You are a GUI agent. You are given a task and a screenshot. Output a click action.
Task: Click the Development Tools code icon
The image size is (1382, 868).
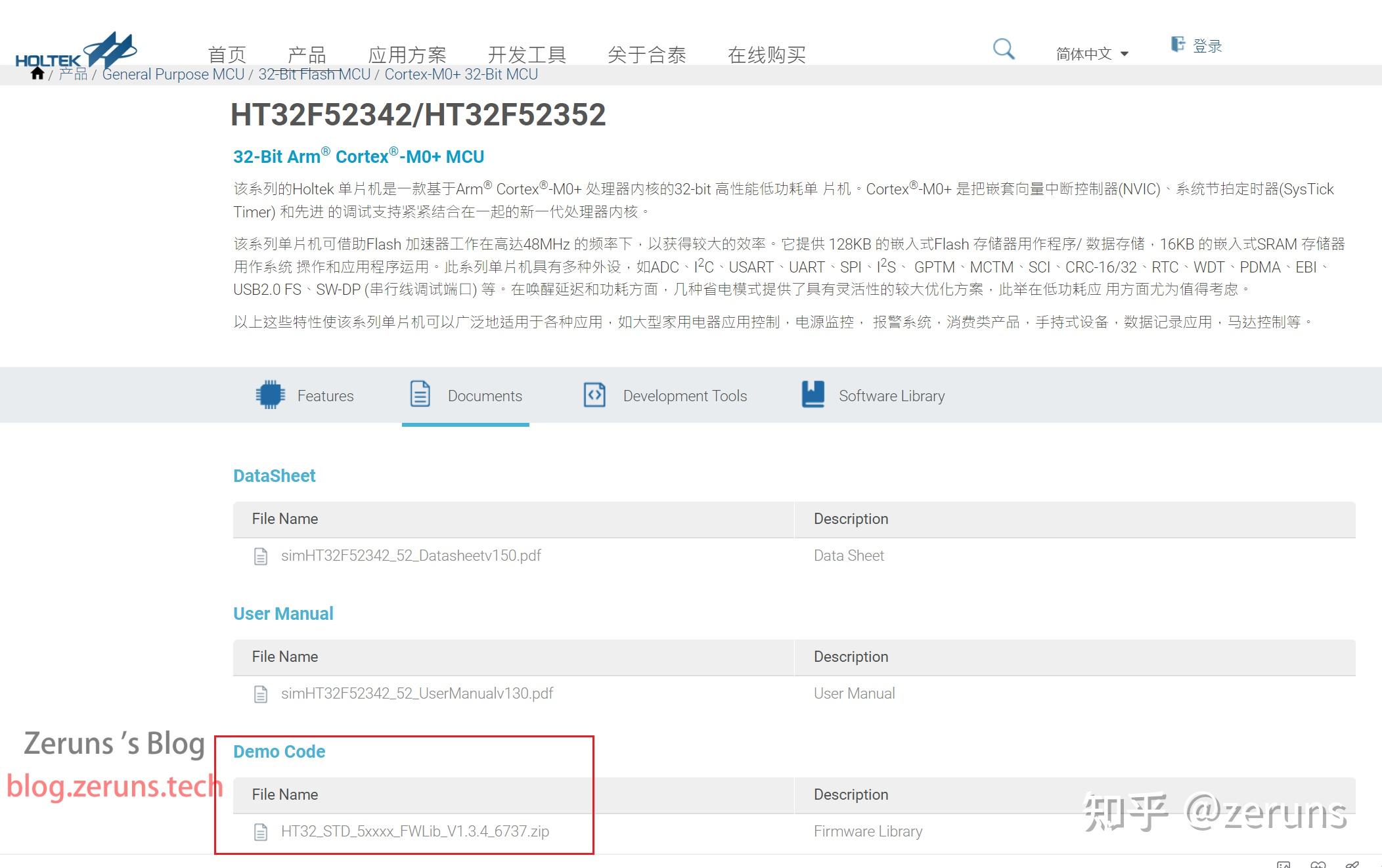(594, 394)
